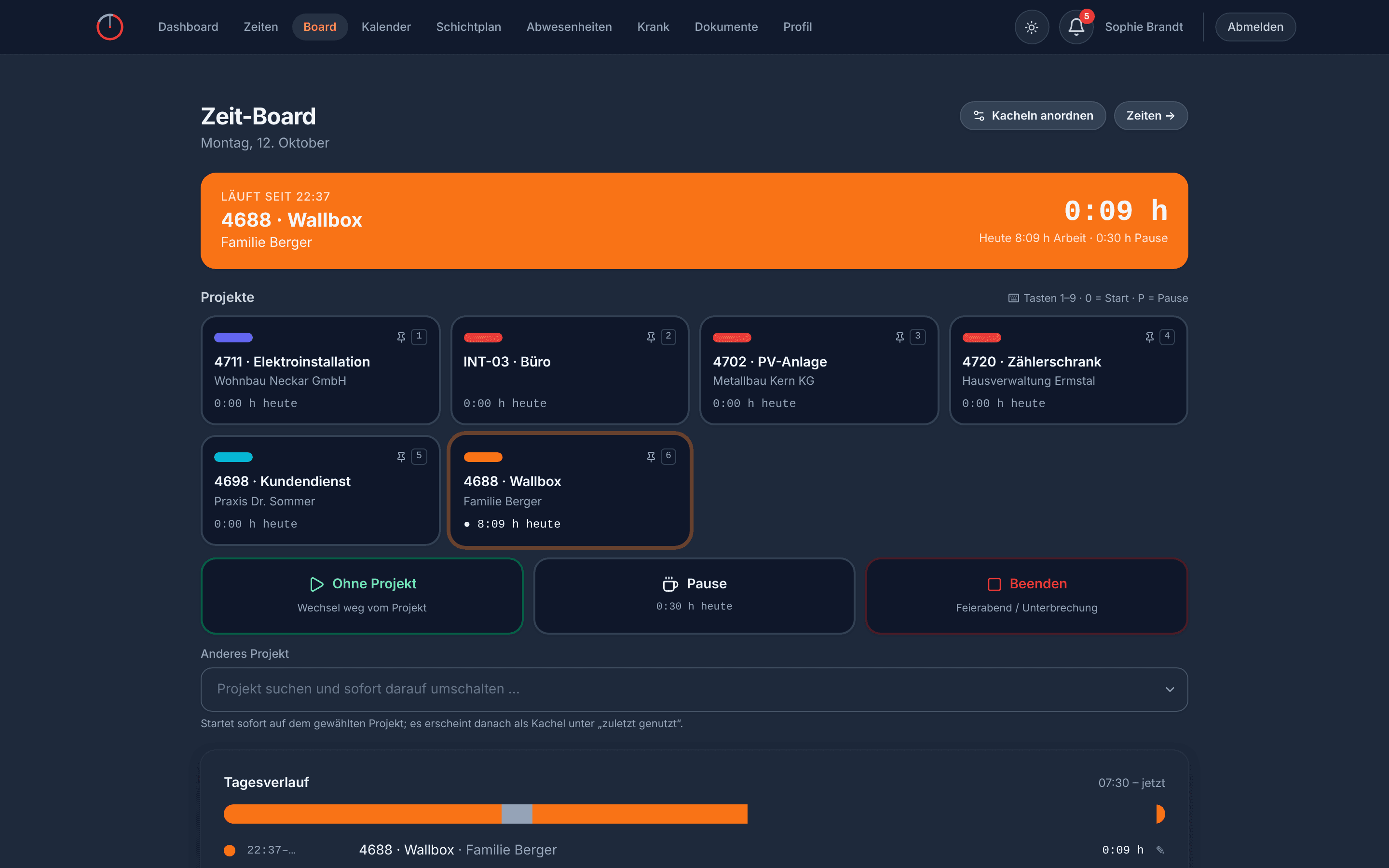Click the red clock app logo
The image size is (1389, 868).
109,27
